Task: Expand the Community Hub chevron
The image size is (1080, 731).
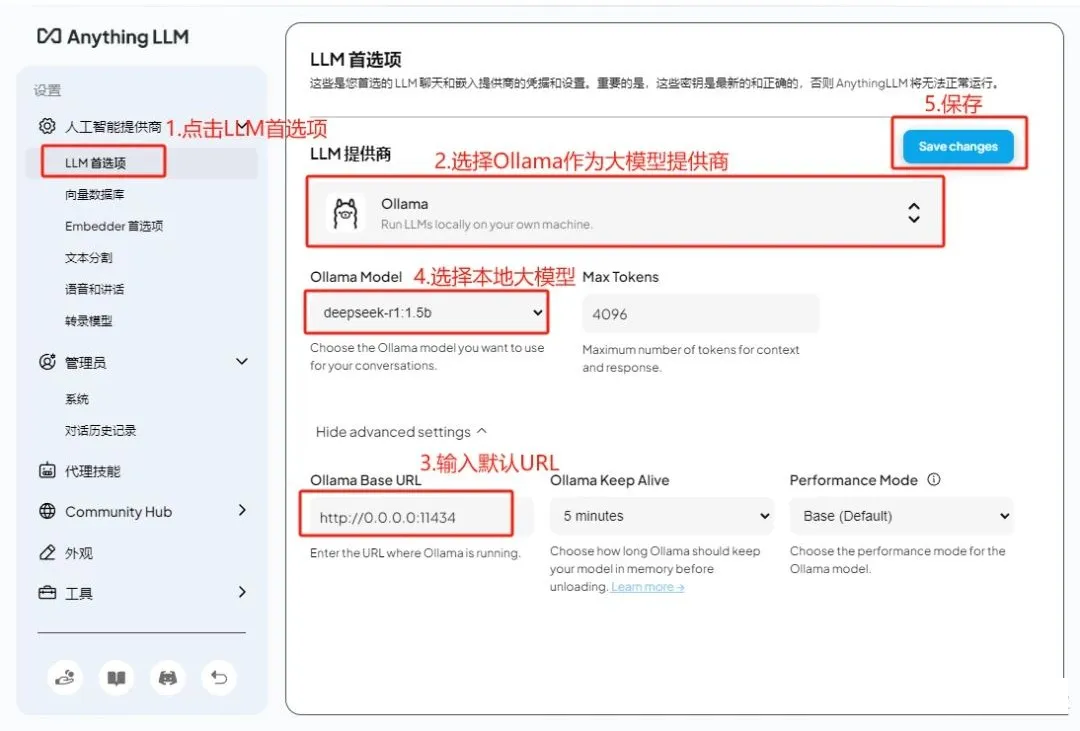Action: click(242, 511)
